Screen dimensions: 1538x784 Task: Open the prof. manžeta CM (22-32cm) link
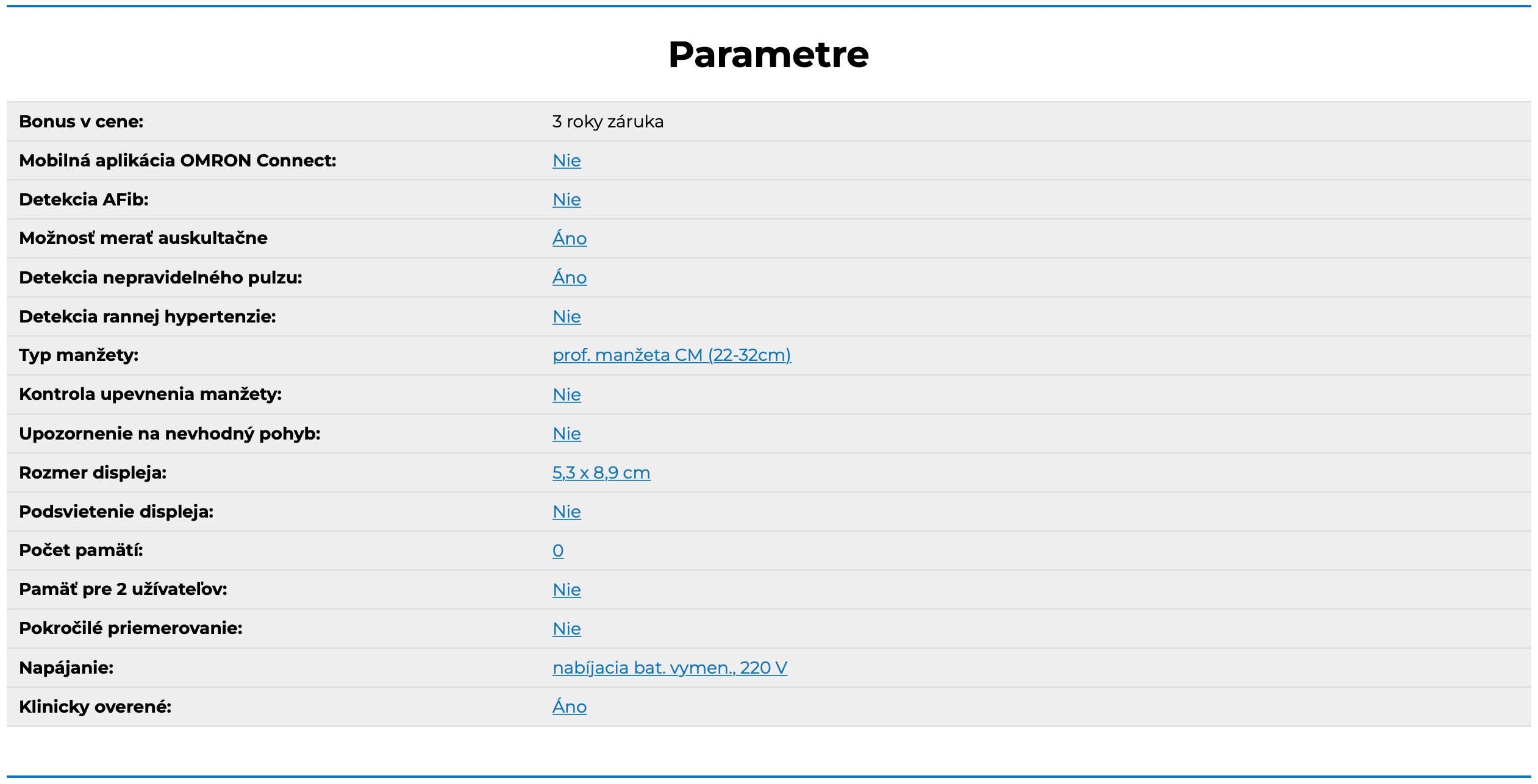click(x=672, y=355)
